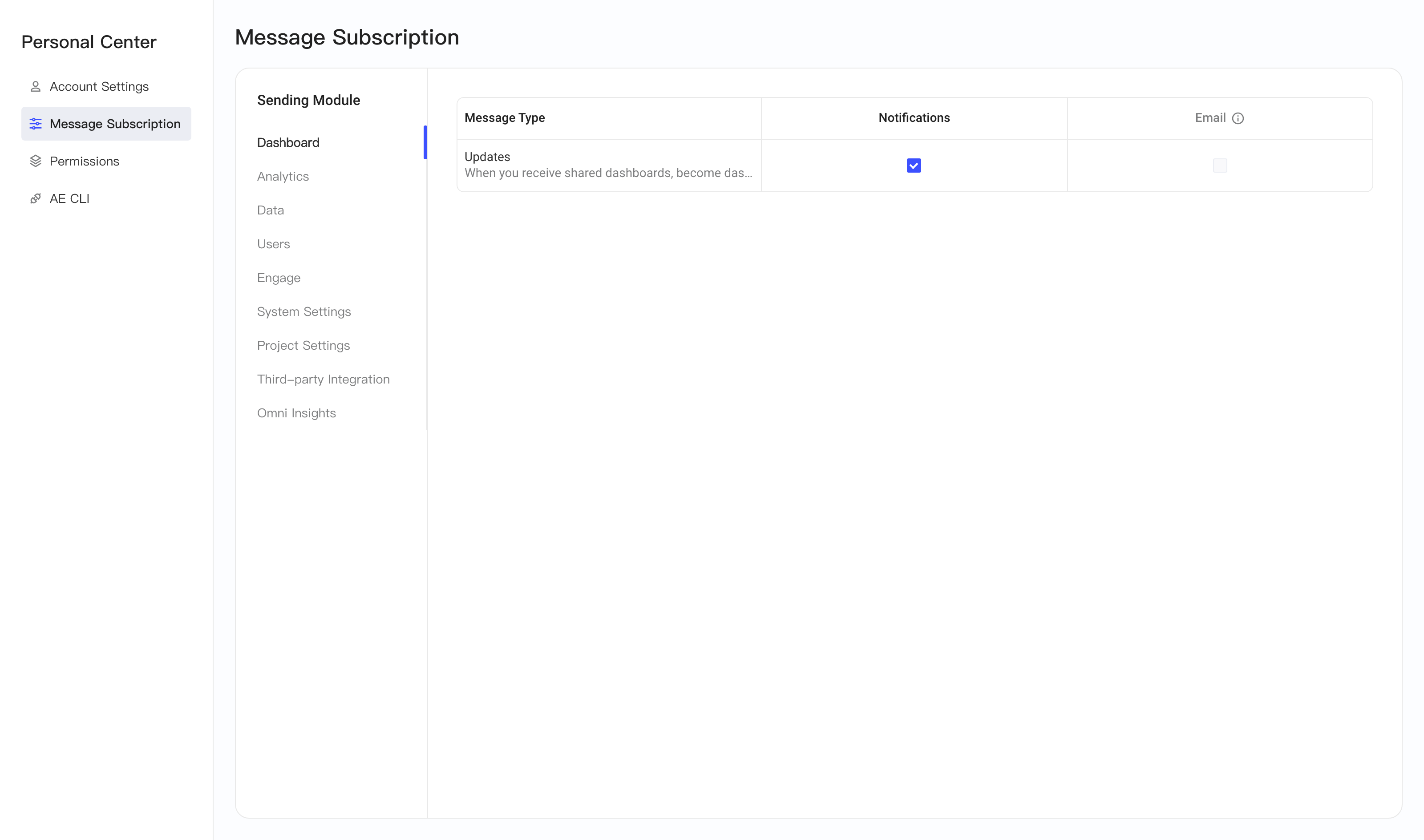Select the Project Settings module
Screen dimensions: 1424x840
(303, 346)
